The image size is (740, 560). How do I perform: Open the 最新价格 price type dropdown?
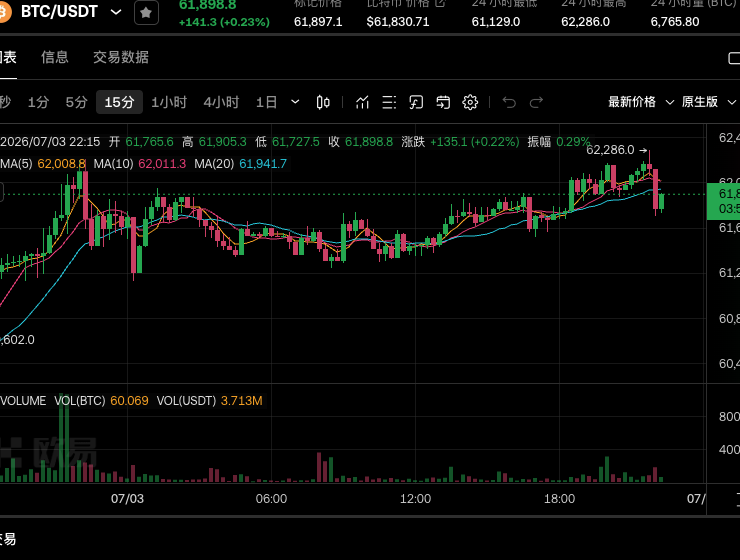click(640, 102)
